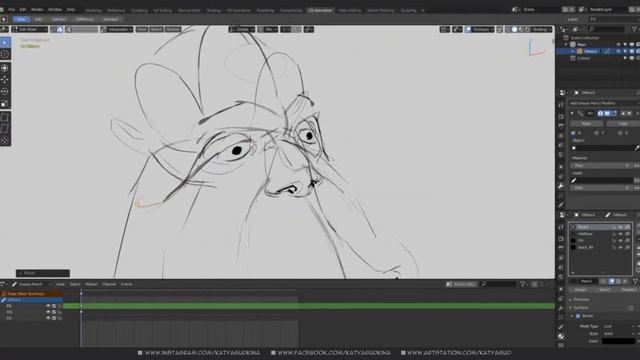Open the Modifiers wrench properties tab
Screen dimensions: 640x360
[561, 186]
